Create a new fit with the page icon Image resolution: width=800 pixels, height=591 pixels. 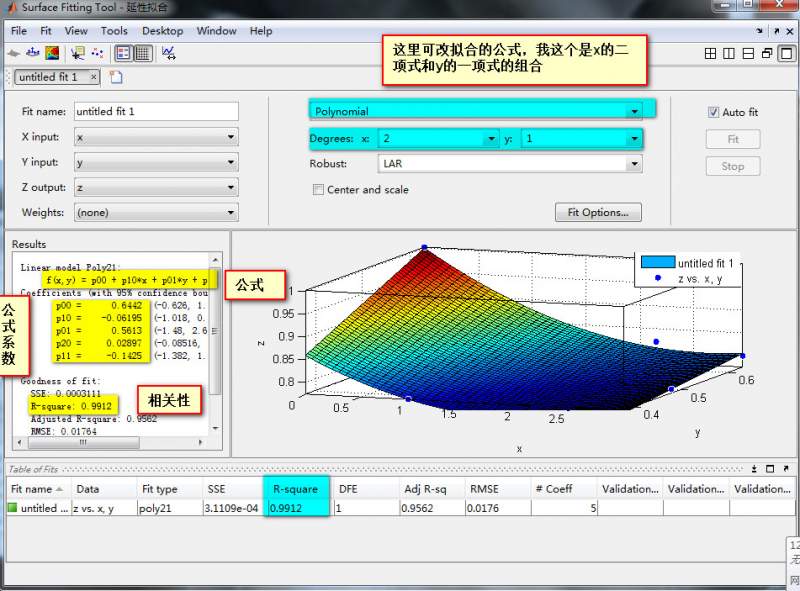116,77
